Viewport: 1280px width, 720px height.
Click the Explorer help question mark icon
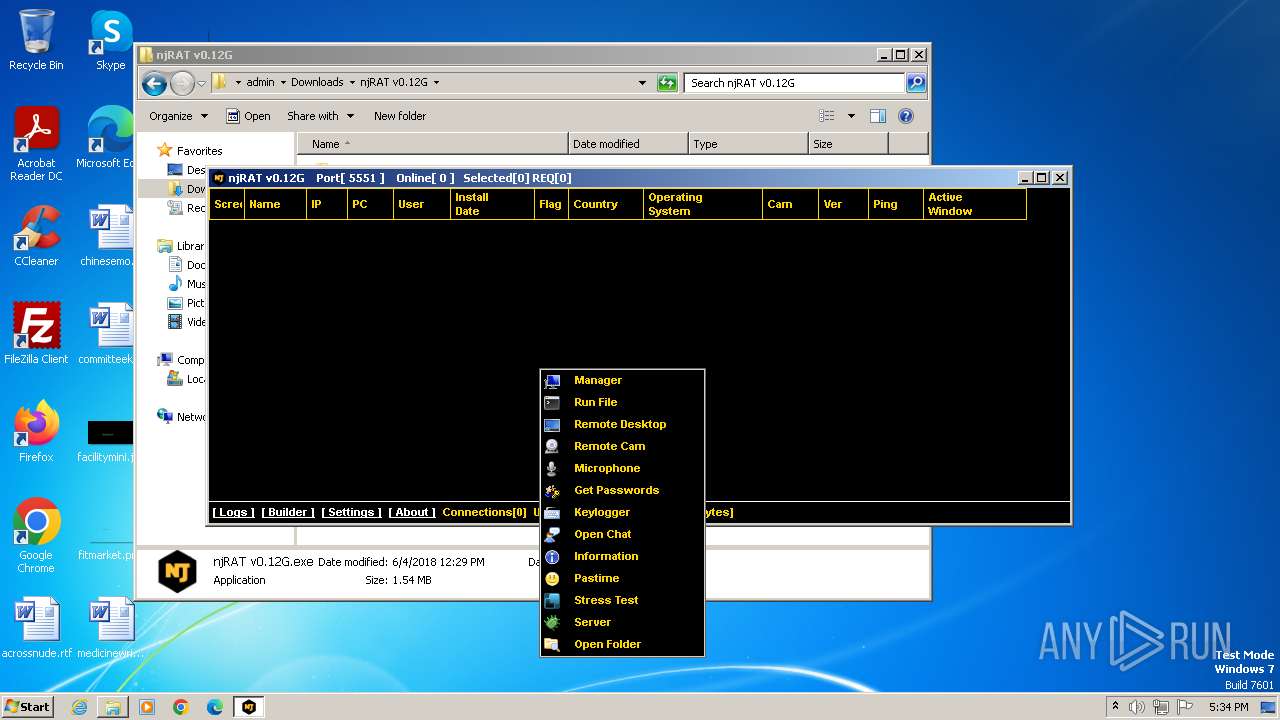(x=906, y=116)
